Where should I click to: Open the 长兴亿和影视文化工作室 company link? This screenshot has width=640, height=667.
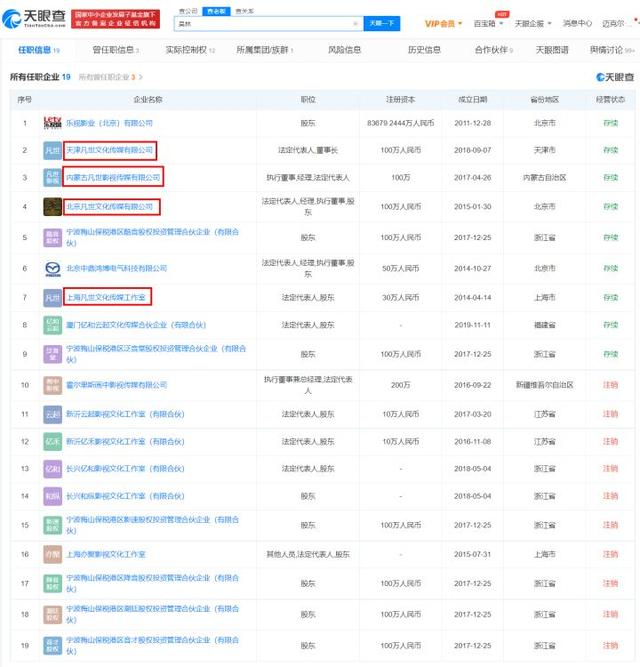coord(125,469)
